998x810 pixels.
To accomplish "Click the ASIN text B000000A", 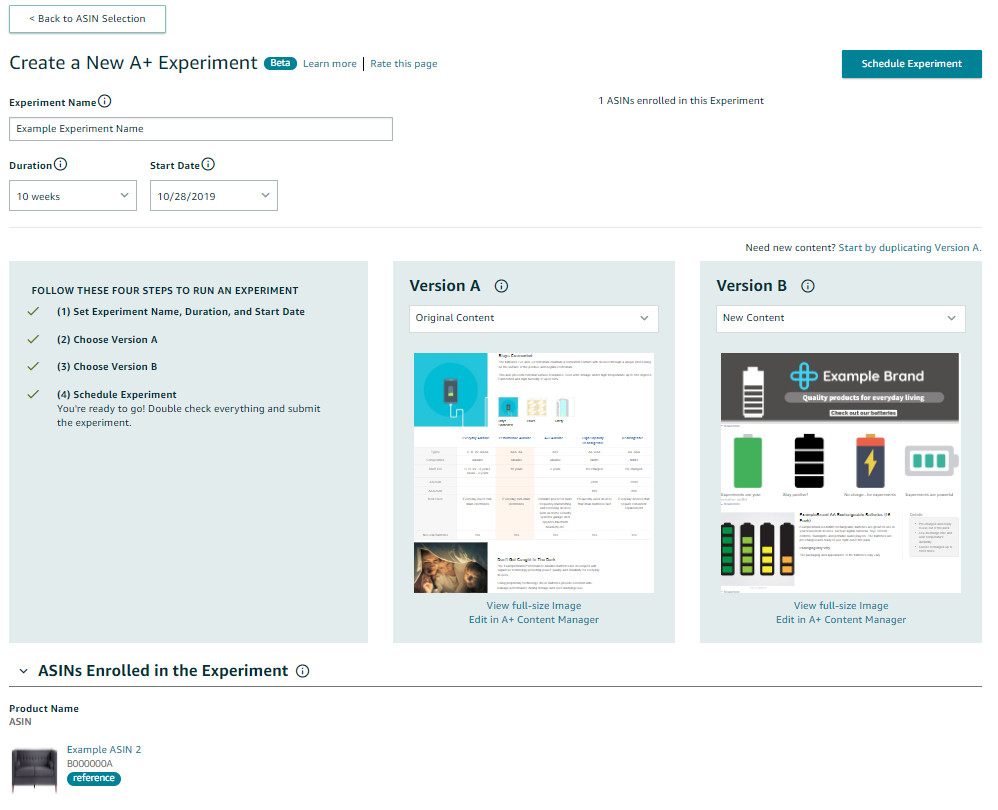I will (x=90, y=764).
